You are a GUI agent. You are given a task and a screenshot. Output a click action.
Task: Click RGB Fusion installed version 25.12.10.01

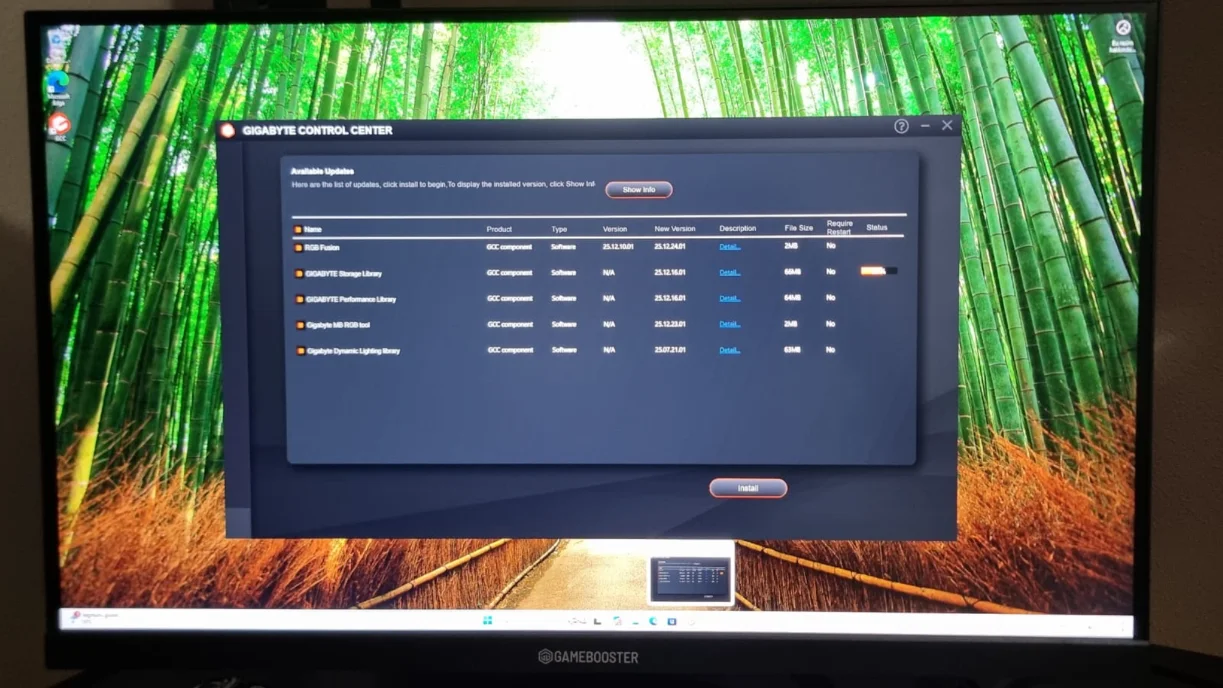(x=618, y=246)
